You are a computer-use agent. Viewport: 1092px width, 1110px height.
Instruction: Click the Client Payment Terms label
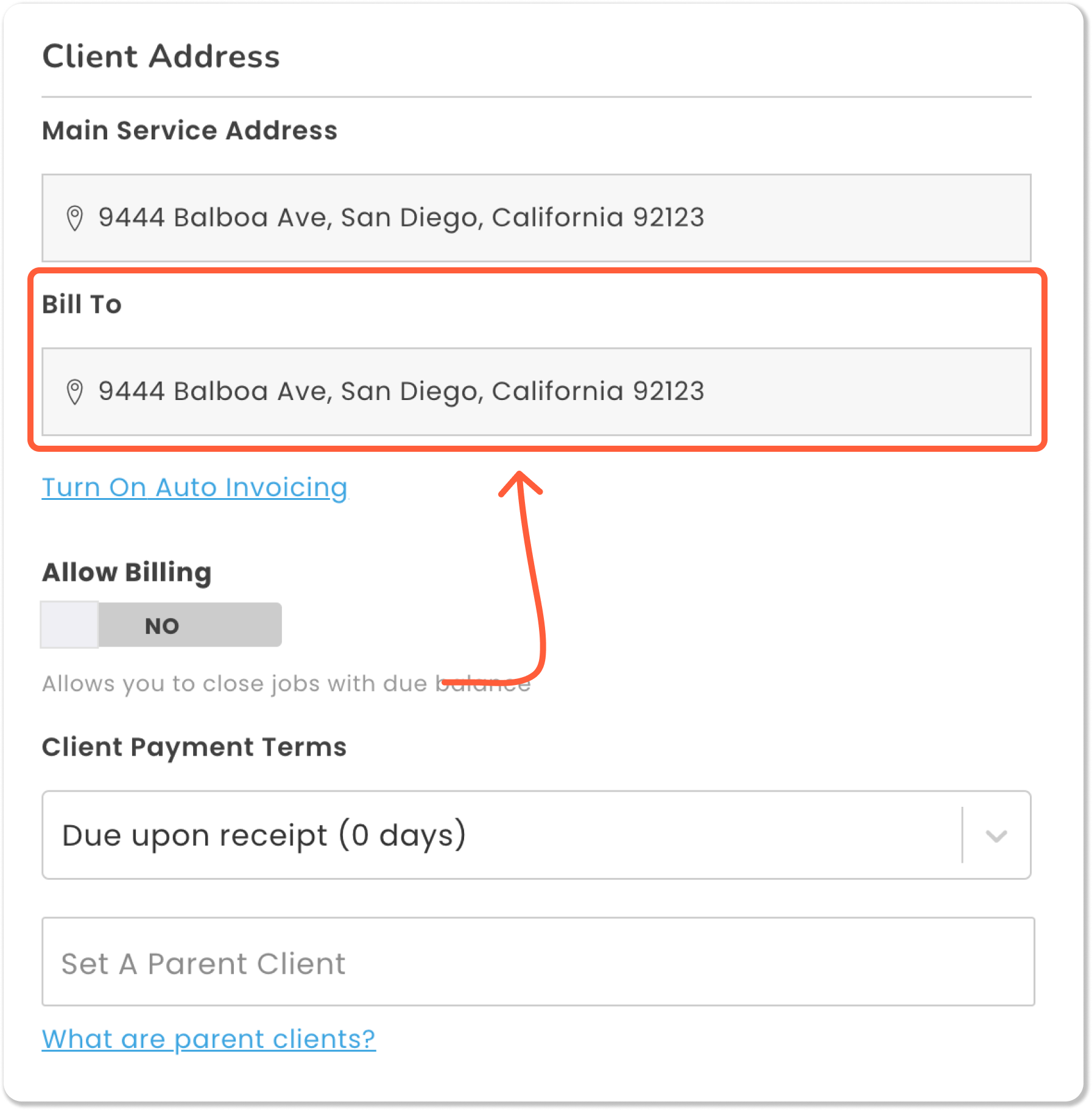pyautogui.click(x=194, y=747)
